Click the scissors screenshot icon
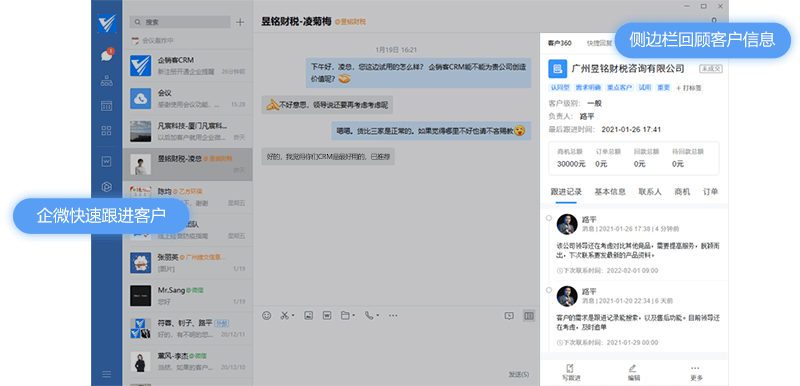 click(x=284, y=316)
